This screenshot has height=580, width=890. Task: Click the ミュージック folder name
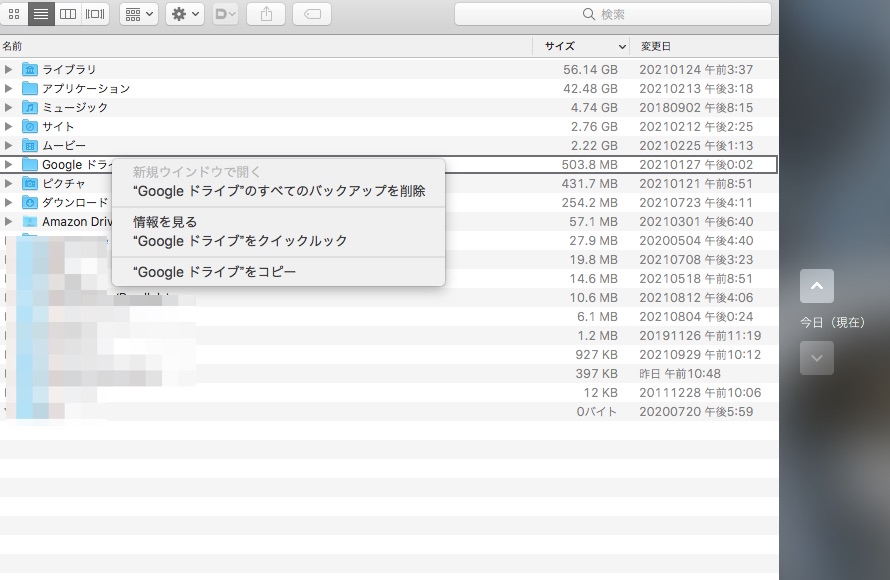[75, 107]
